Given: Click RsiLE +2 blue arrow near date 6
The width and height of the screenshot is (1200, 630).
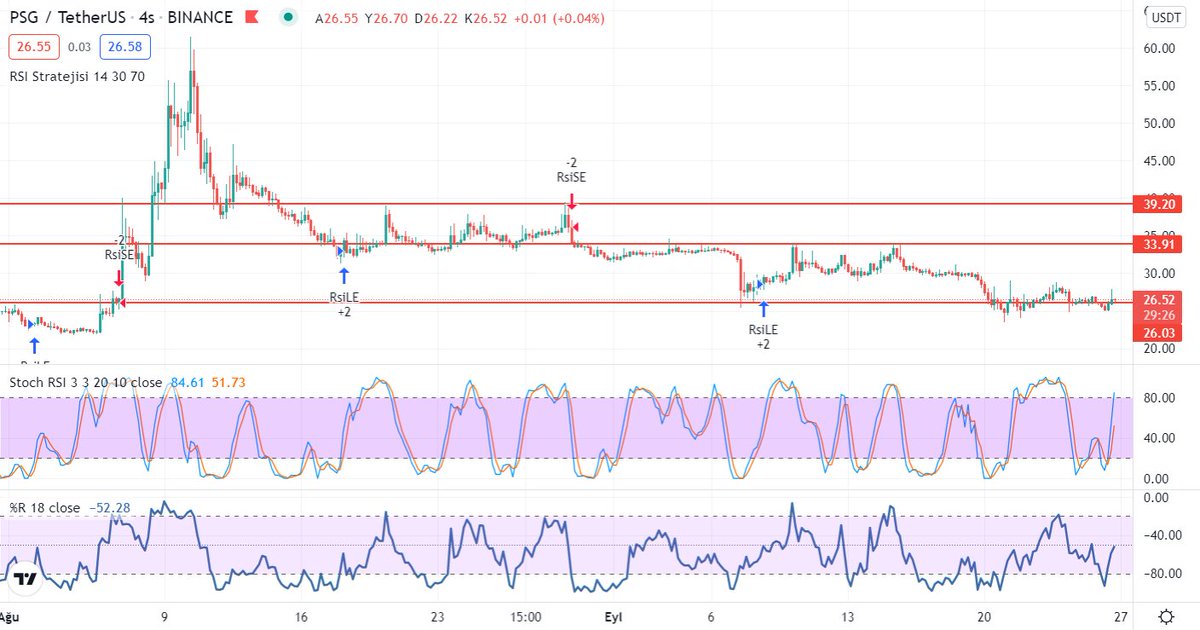Looking at the screenshot, I should (763, 309).
